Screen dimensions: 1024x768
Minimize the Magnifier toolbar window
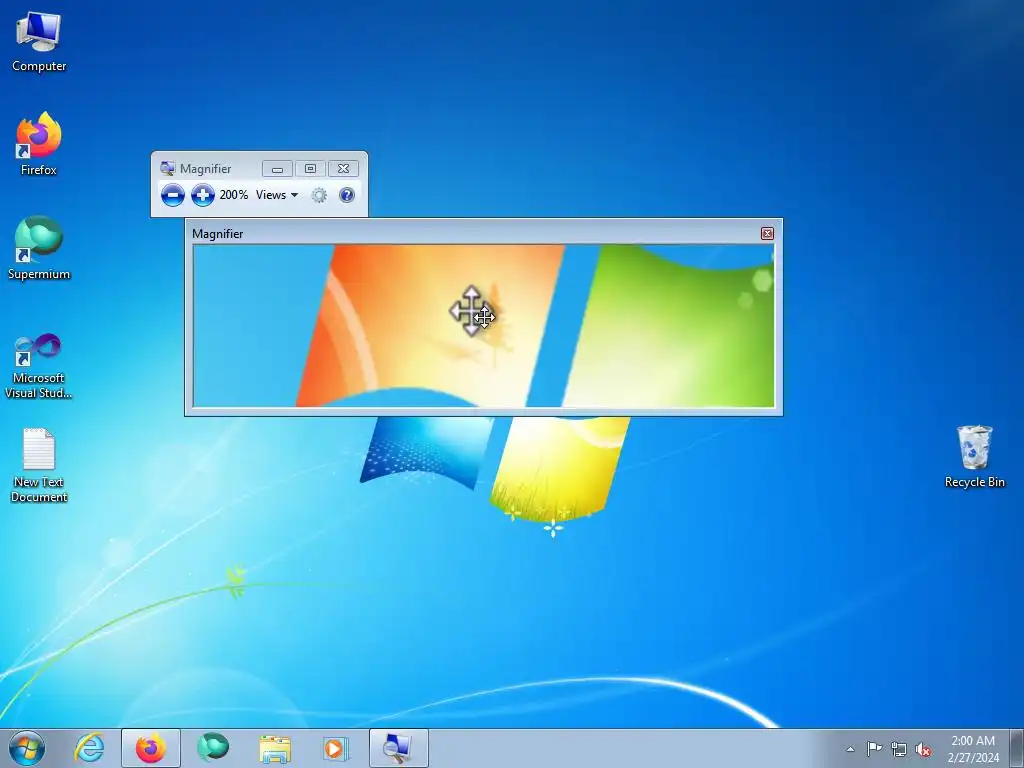[278, 168]
